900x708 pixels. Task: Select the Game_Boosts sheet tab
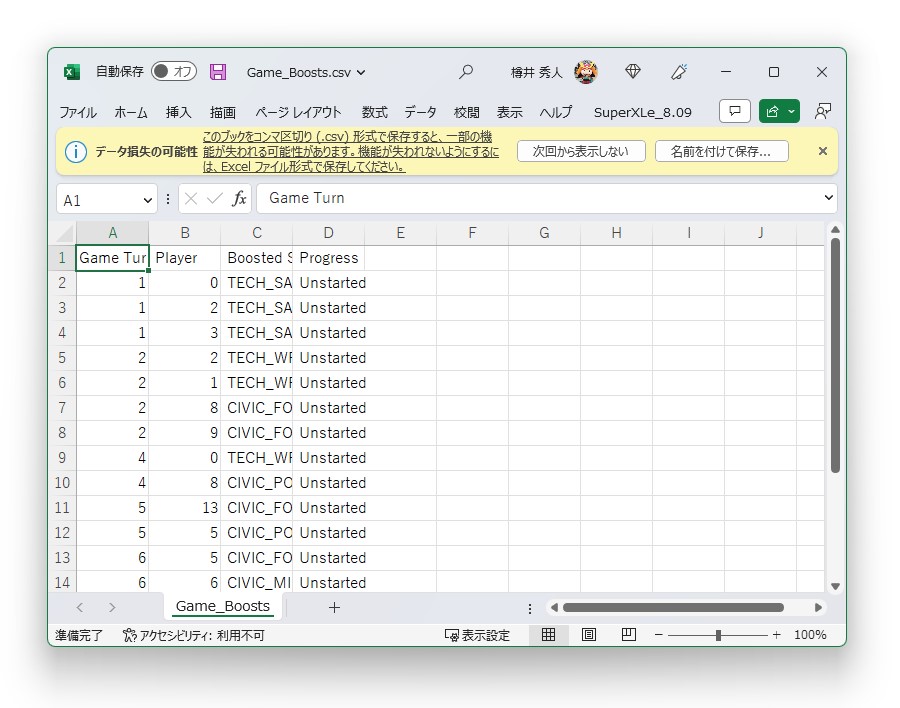pyautogui.click(x=222, y=606)
